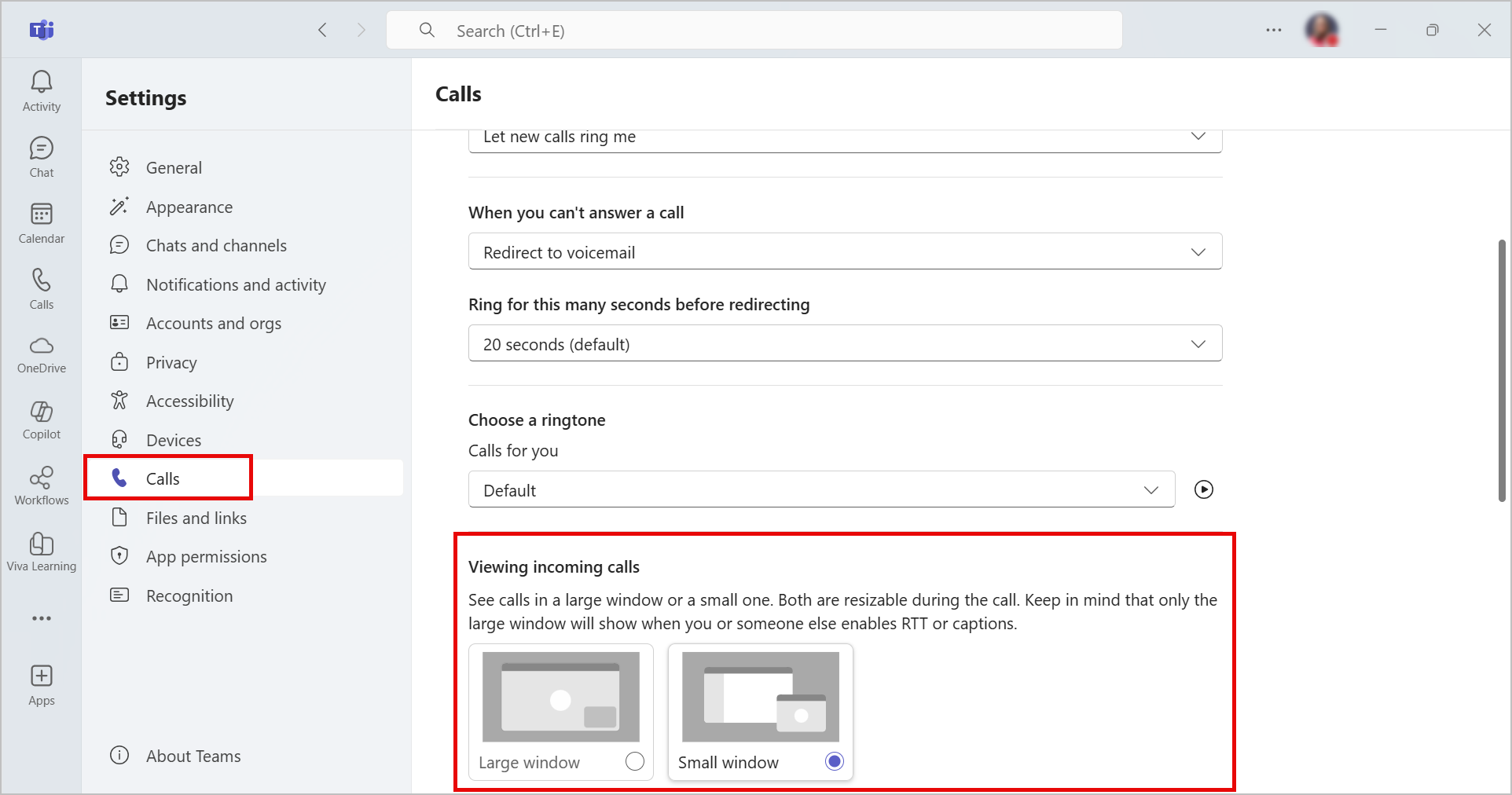Viewport: 1512px width, 795px height.
Task: Open Appearance settings label
Action: pos(189,207)
